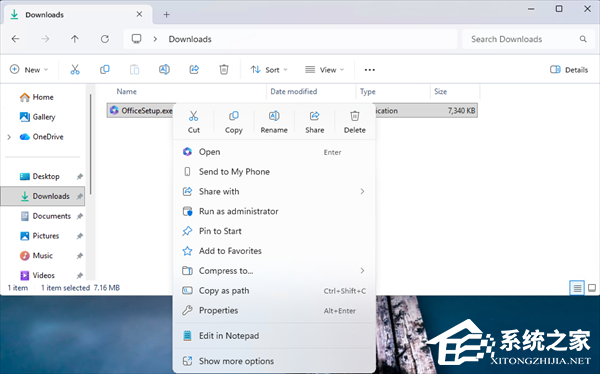Select the OfficeSetup.exe file
Viewport: 600px width, 374px height.
coord(147,111)
